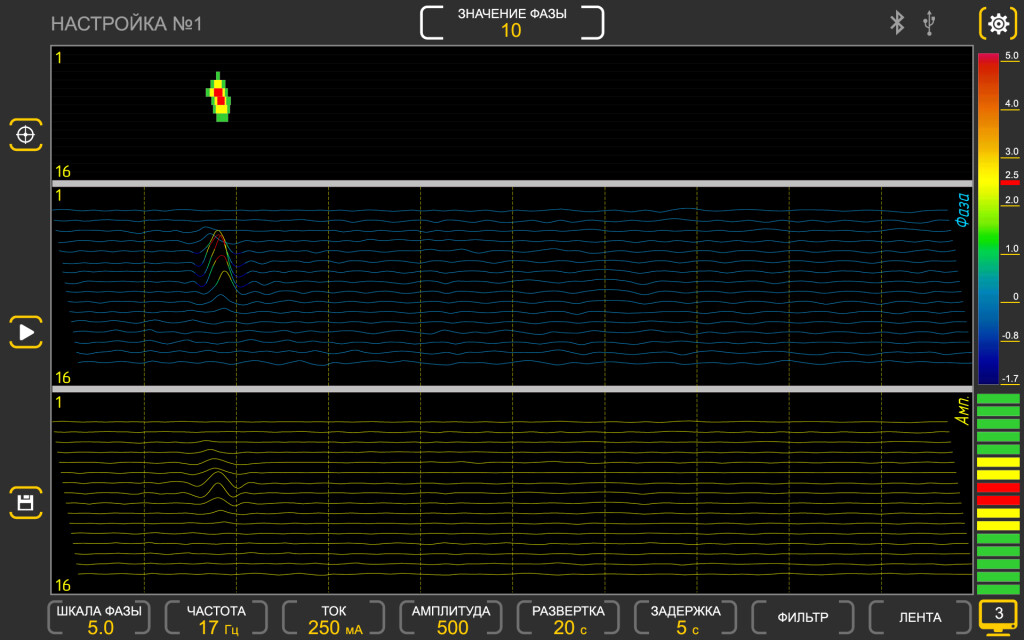The image size is (1024, 640).
Task: Open the АМПЛИТУДА 500 setting
Action: [x=451, y=619]
